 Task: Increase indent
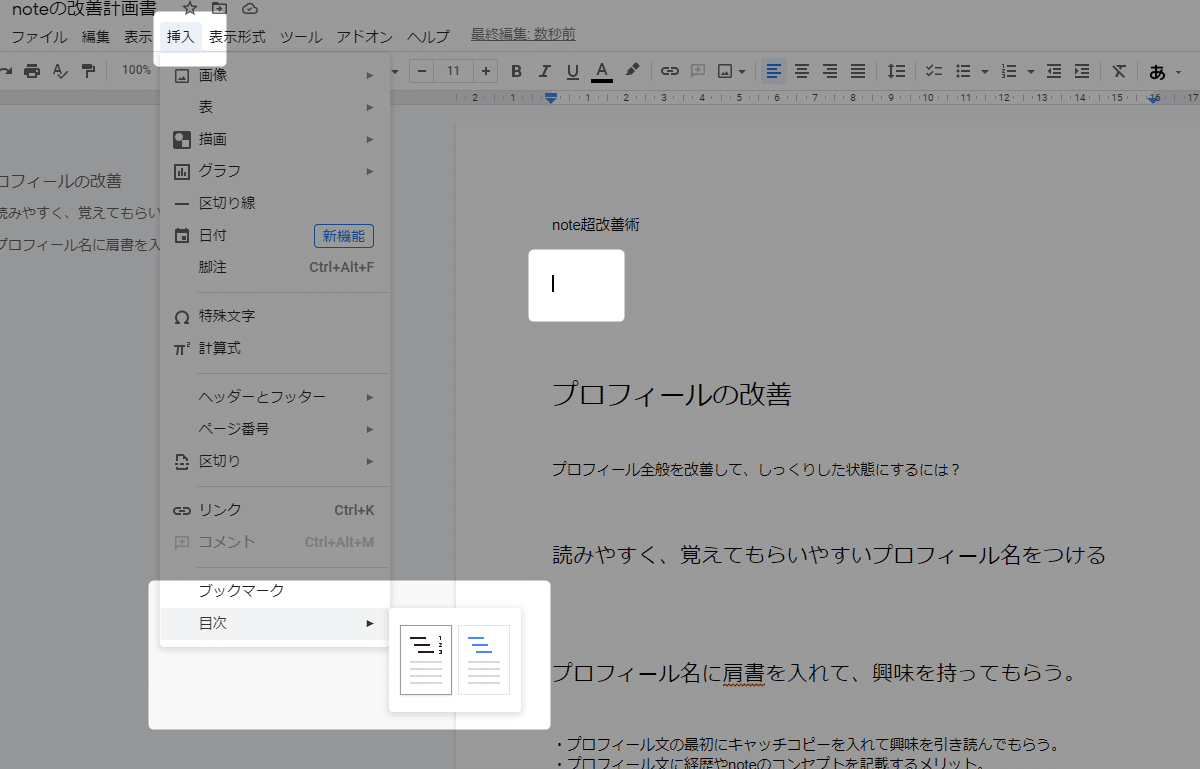1082,71
